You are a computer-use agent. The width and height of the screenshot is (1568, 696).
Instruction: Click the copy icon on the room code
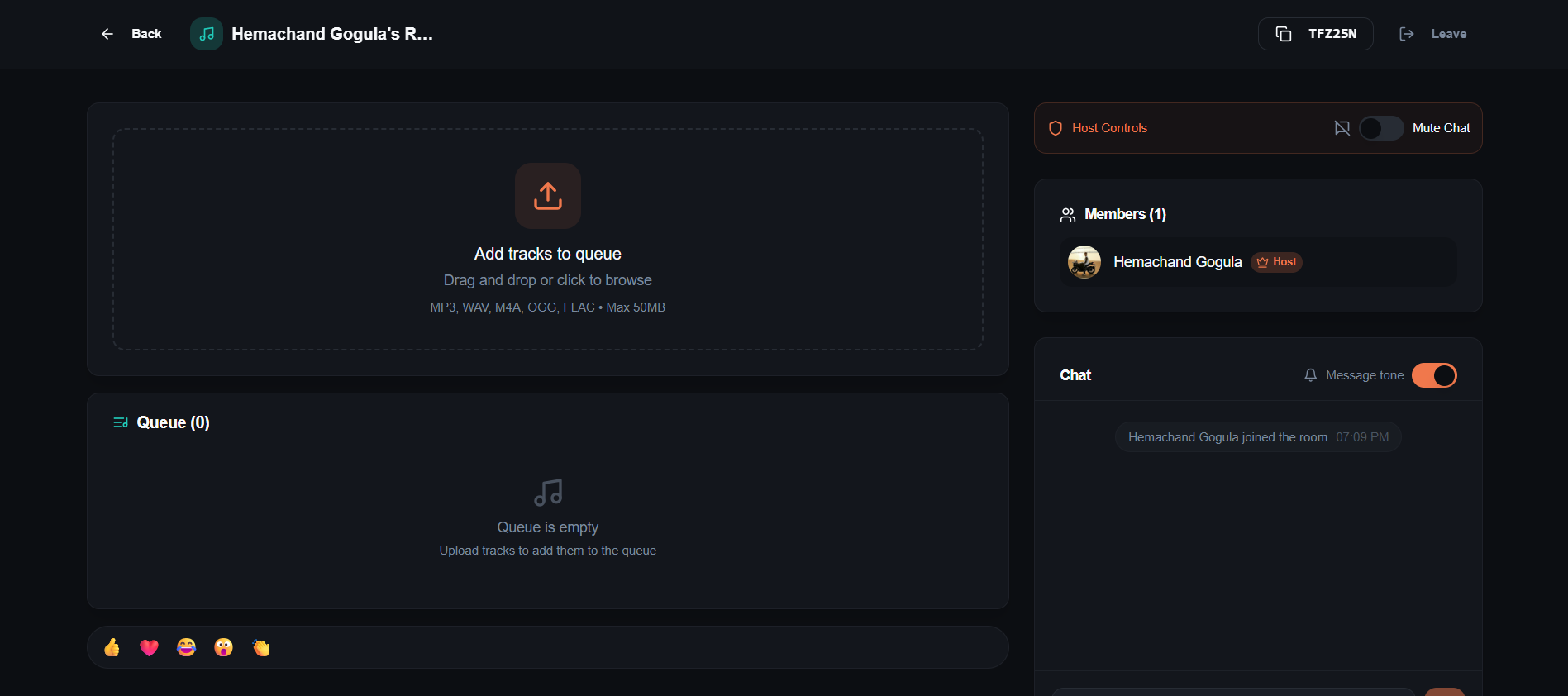[1284, 34]
